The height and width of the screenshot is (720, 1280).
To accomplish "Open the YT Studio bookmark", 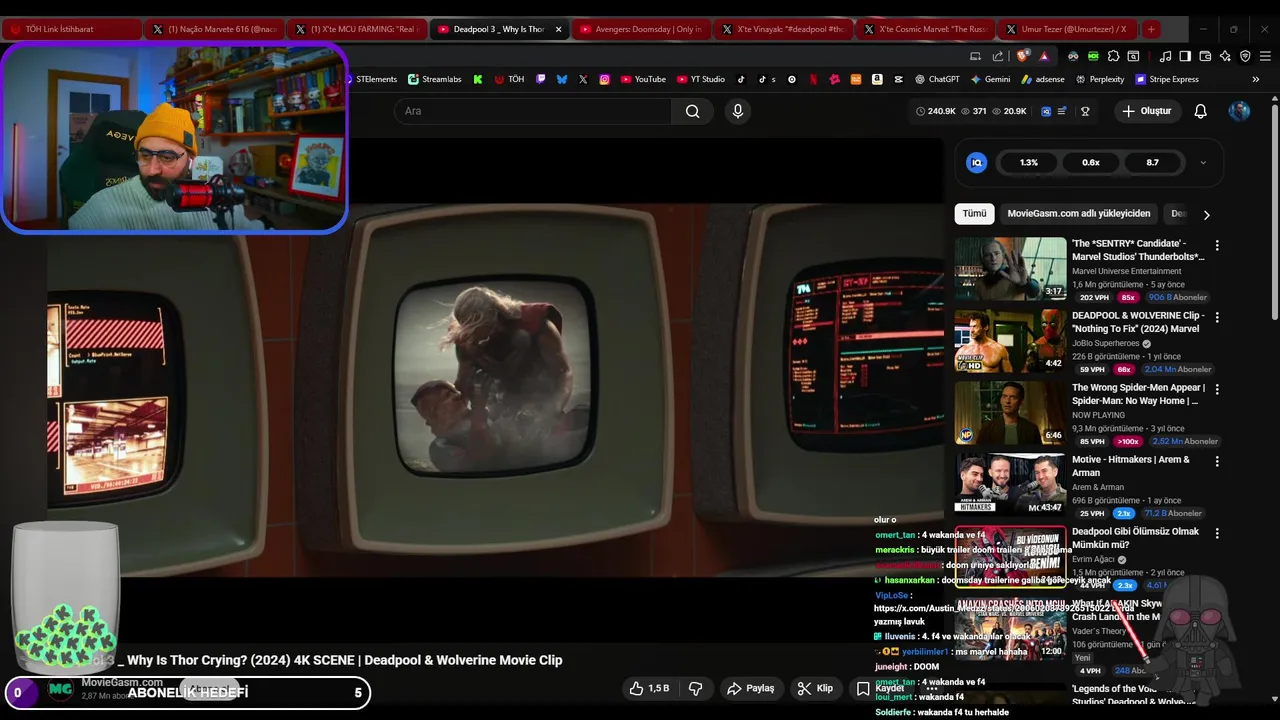I will point(700,79).
